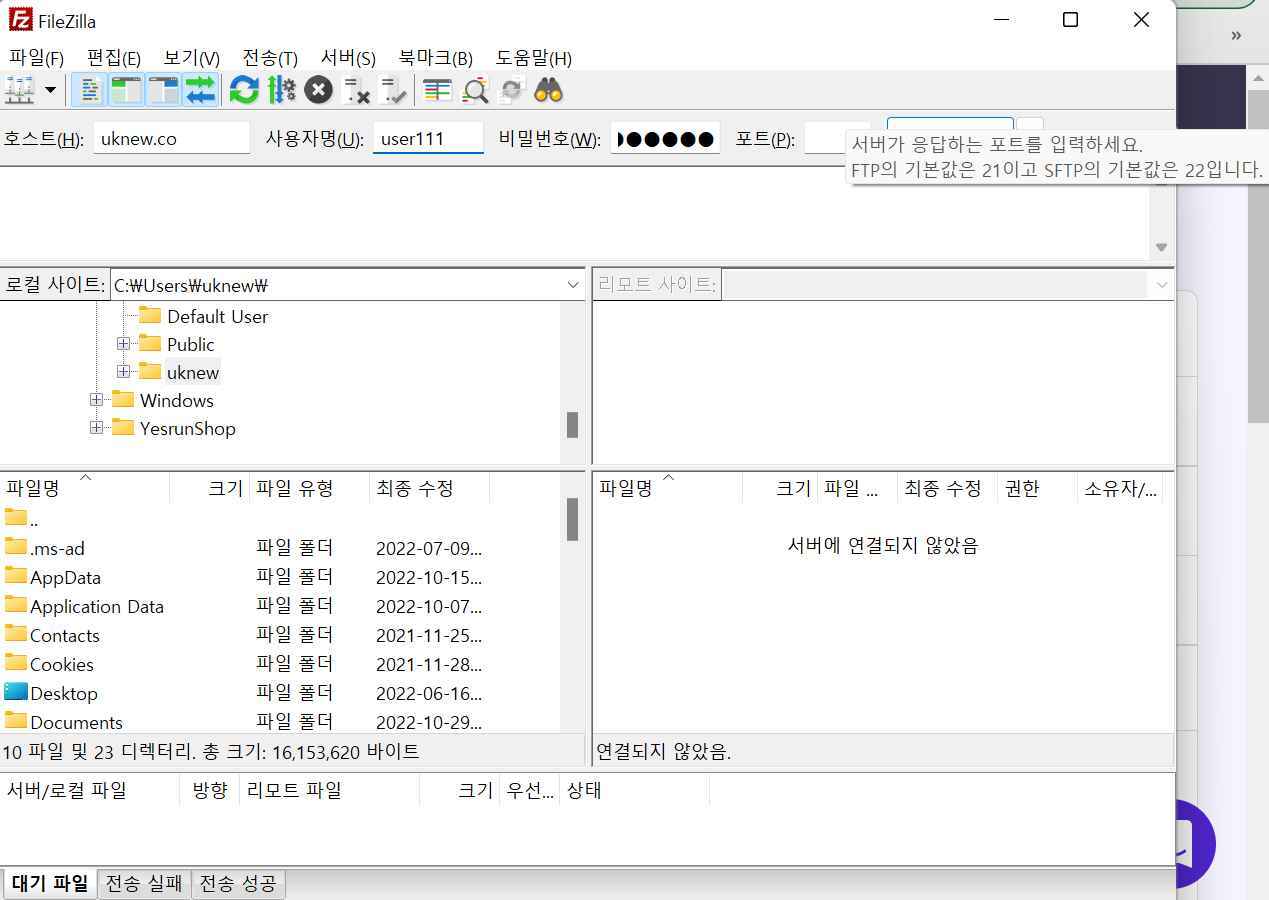
Task: Sort local list by 파일명 column
Action: 85,488
